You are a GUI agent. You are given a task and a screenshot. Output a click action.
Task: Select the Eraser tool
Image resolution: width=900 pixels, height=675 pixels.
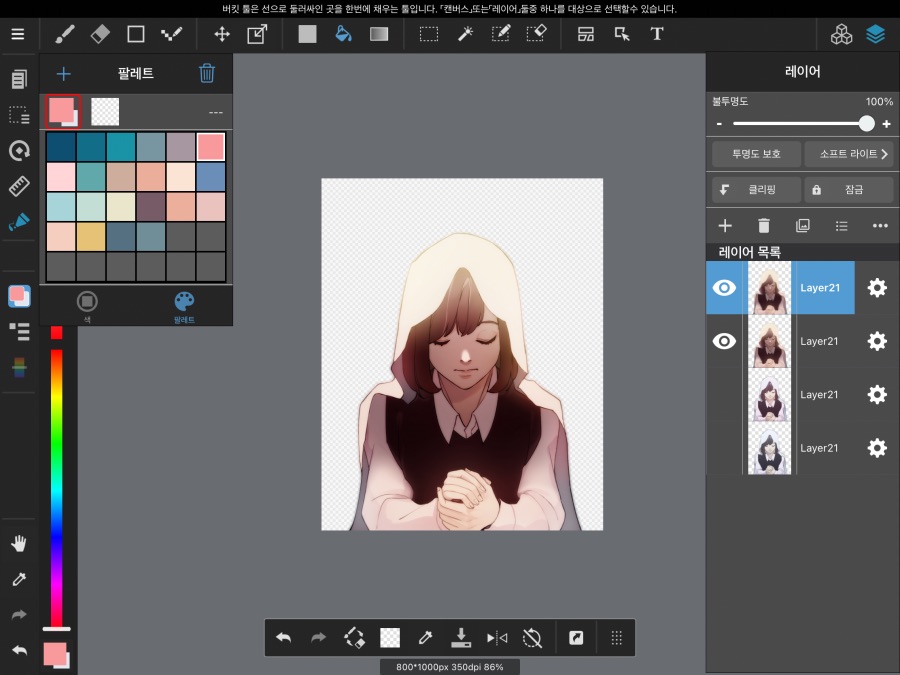pos(99,33)
